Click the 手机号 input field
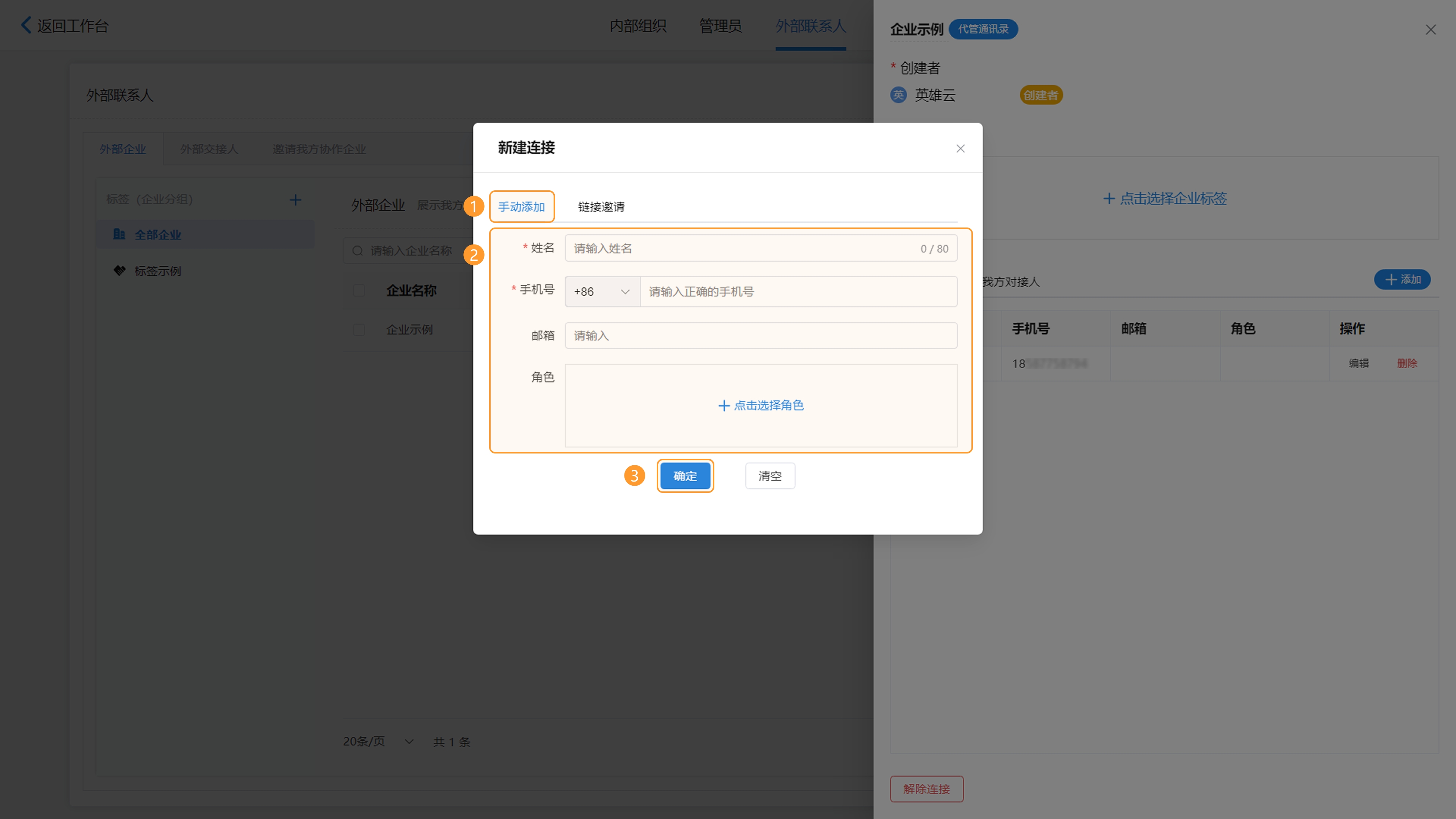1456x819 pixels. [798, 292]
